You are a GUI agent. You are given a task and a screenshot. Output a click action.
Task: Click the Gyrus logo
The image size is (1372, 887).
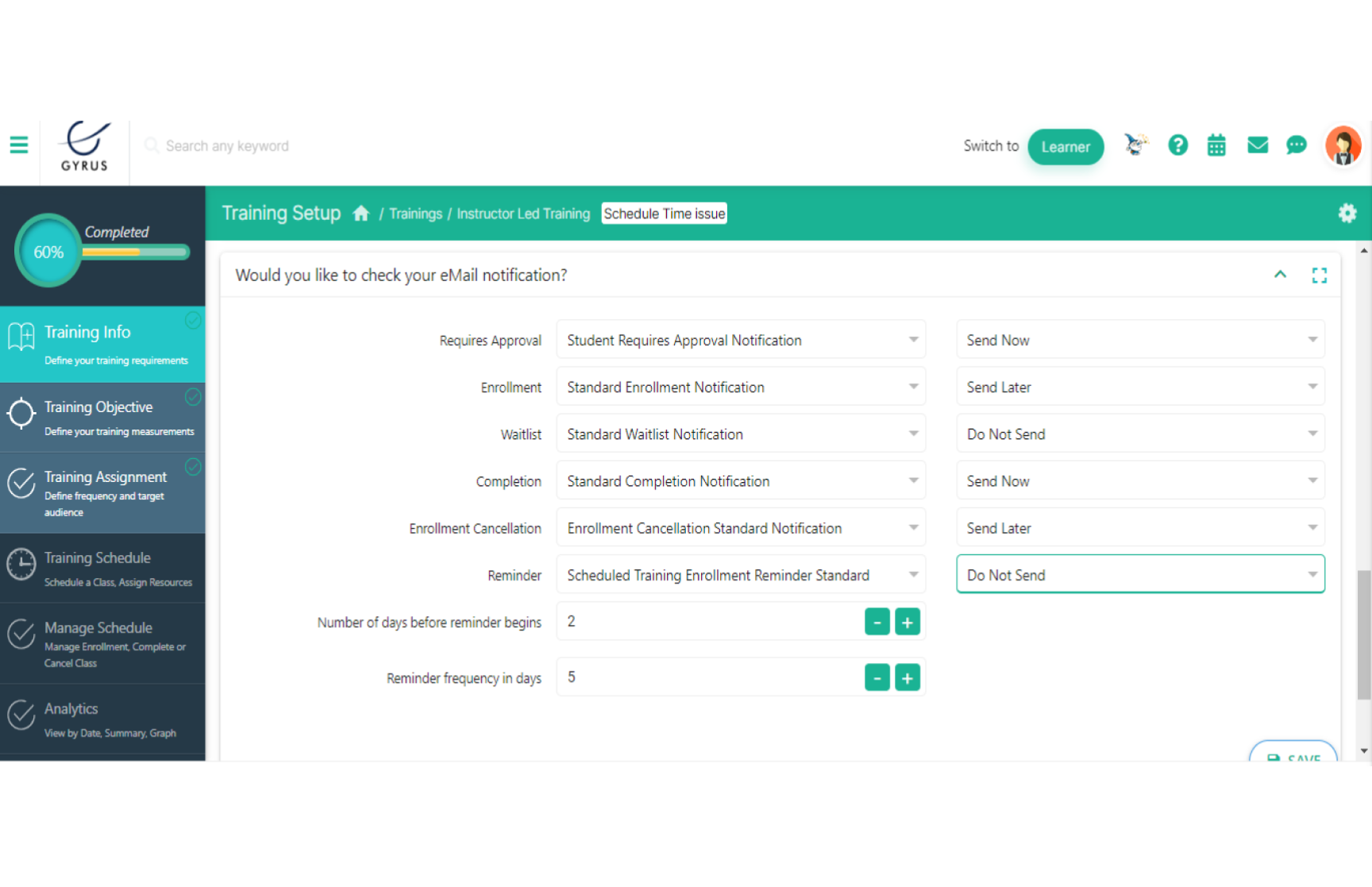84,146
